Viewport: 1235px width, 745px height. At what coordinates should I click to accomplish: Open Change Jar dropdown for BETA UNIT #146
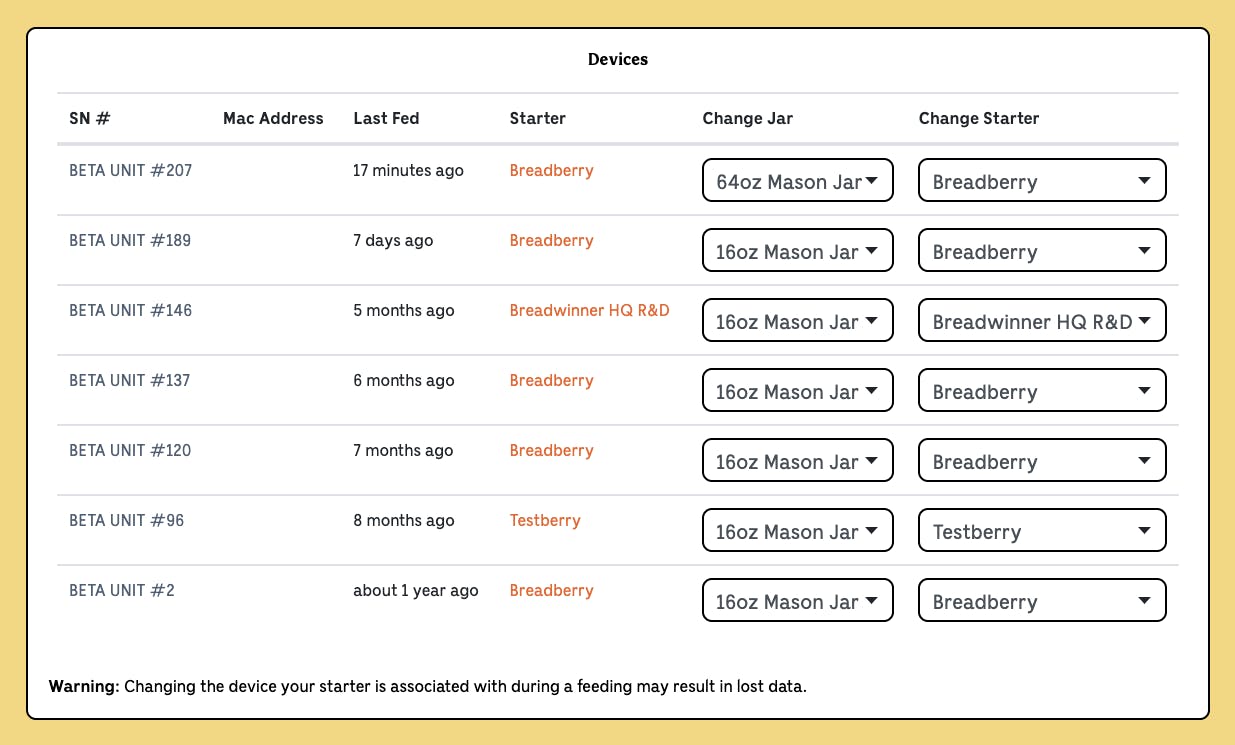(797, 321)
